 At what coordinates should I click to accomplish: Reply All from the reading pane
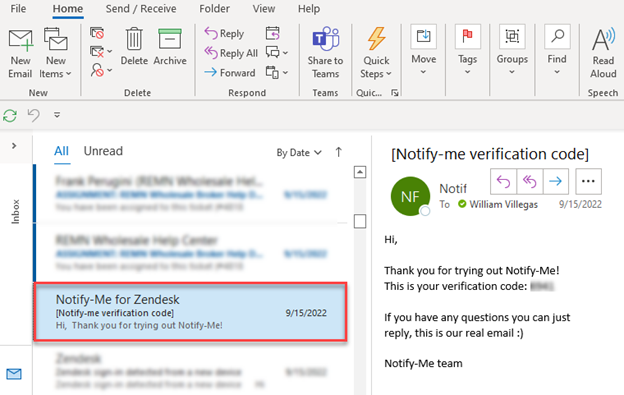tap(530, 181)
